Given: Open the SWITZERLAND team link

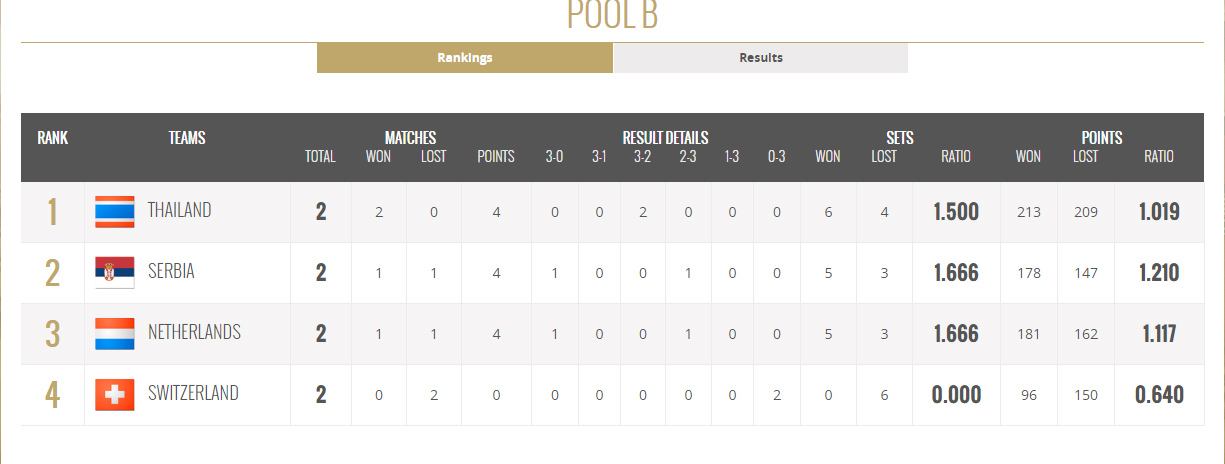Looking at the screenshot, I should tap(193, 393).
